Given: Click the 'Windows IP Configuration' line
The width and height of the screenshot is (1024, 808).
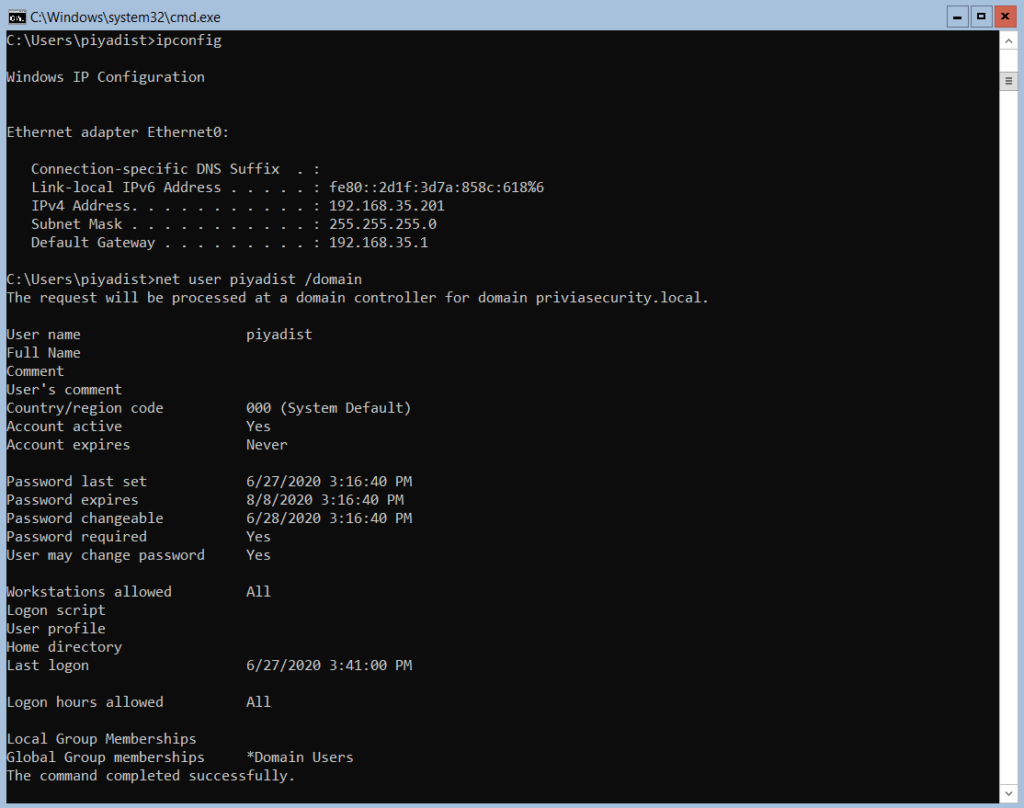Looking at the screenshot, I should pos(105,77).
